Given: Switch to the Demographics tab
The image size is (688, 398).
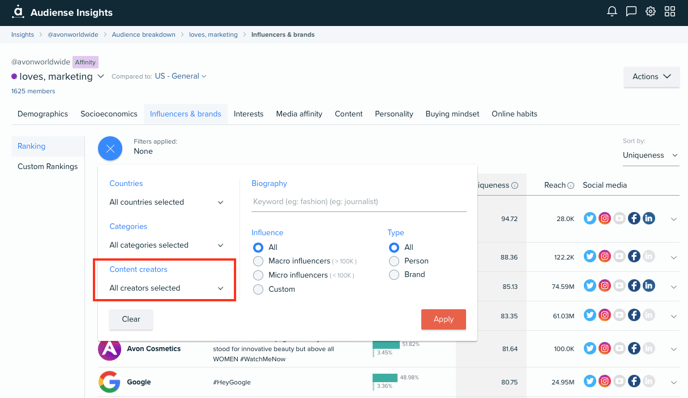Looking at the screenshot, I should click(x=43, y=114).
